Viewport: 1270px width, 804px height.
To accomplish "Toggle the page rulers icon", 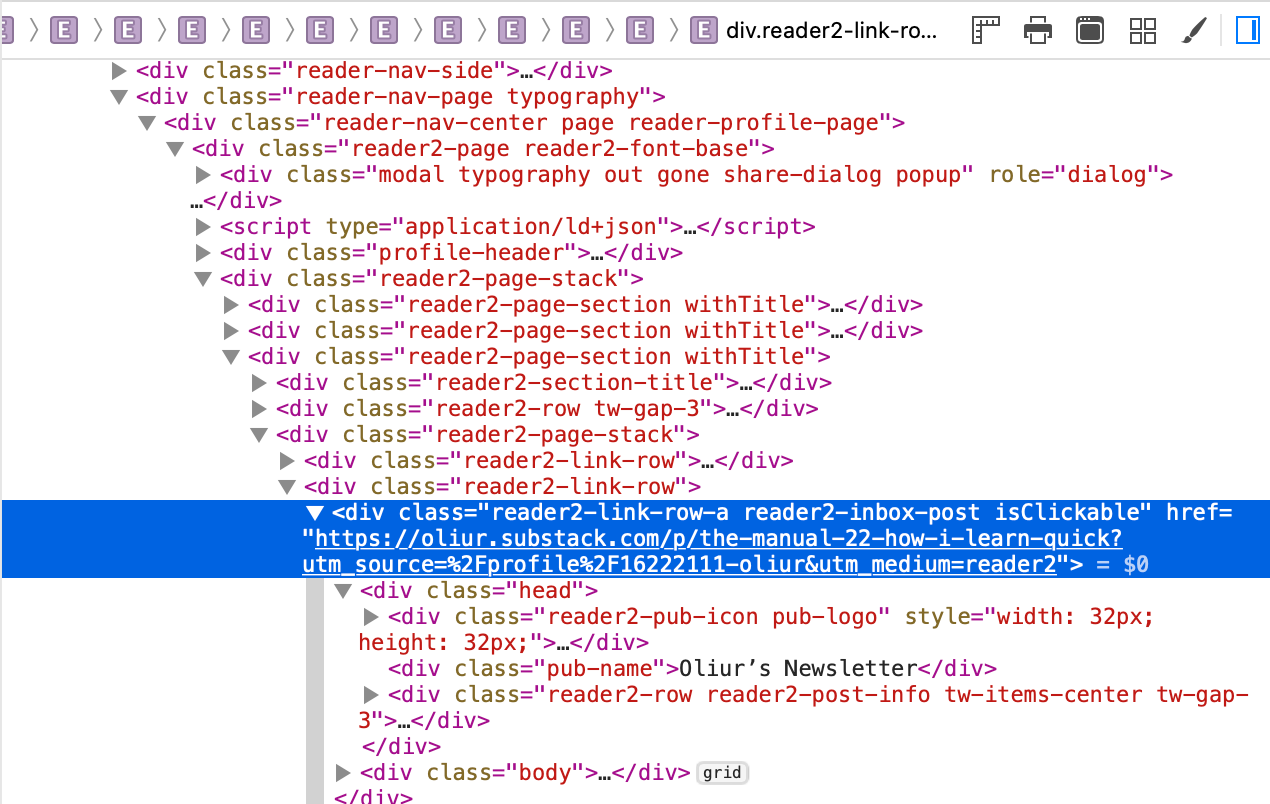I will coord(987,30).
